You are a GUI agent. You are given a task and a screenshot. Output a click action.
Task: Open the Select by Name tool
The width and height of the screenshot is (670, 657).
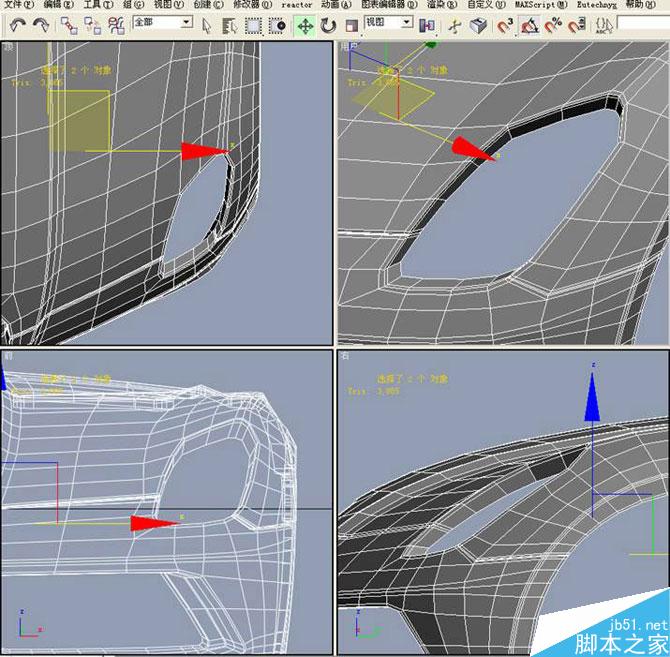click(x=230, y=26)
